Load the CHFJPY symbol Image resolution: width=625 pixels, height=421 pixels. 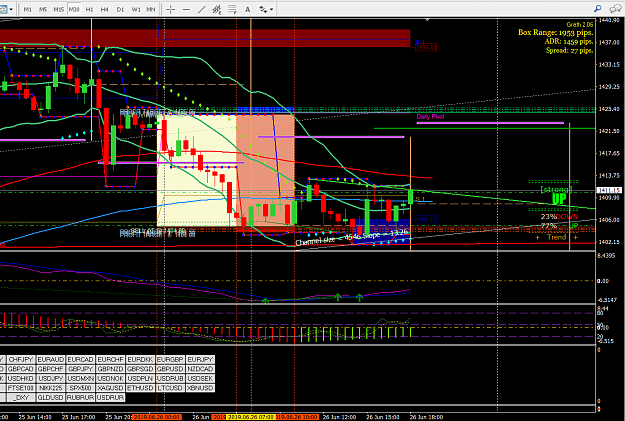tap(20, 360)
